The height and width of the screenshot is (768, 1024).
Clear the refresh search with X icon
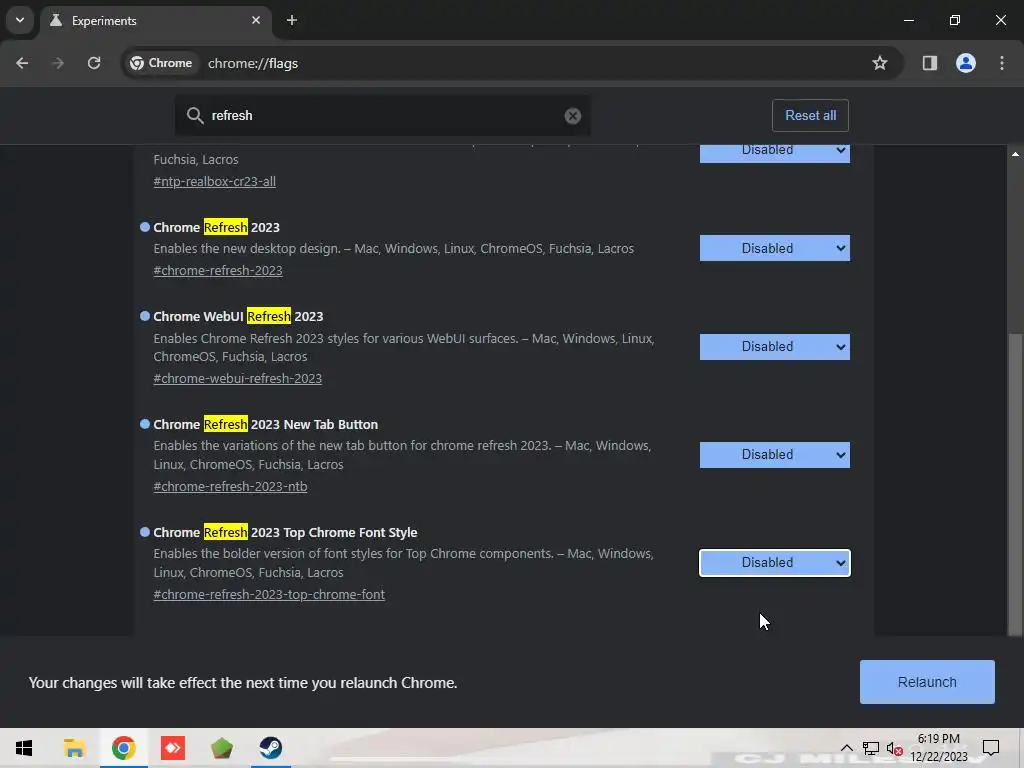point(573,116)
